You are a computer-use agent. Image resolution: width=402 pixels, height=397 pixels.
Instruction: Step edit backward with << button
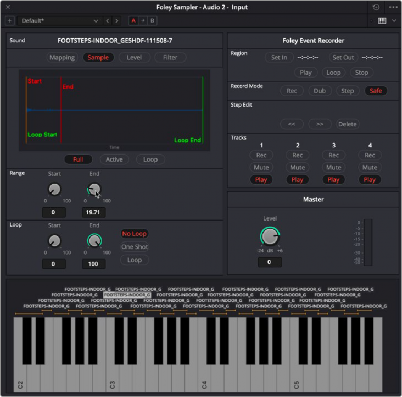tap(292, 124)
